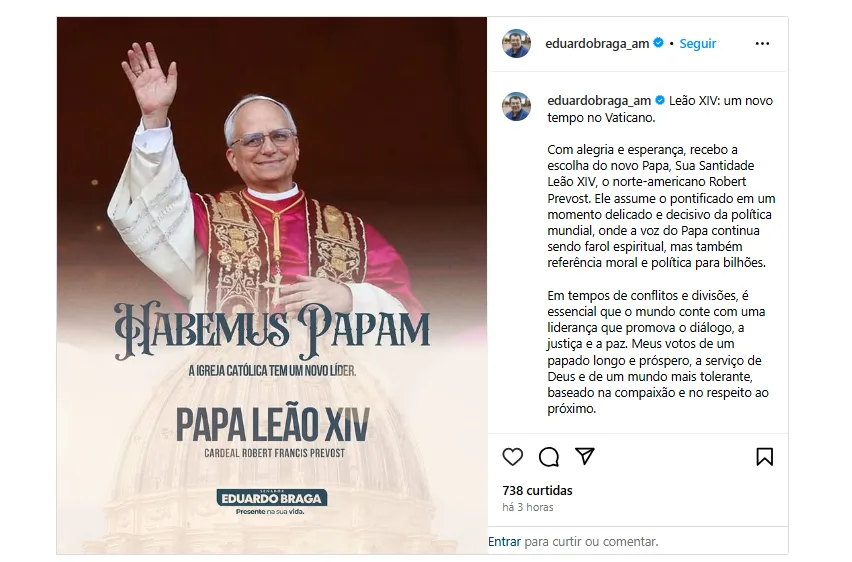Click the verified badge in the header

coord(658,43)
